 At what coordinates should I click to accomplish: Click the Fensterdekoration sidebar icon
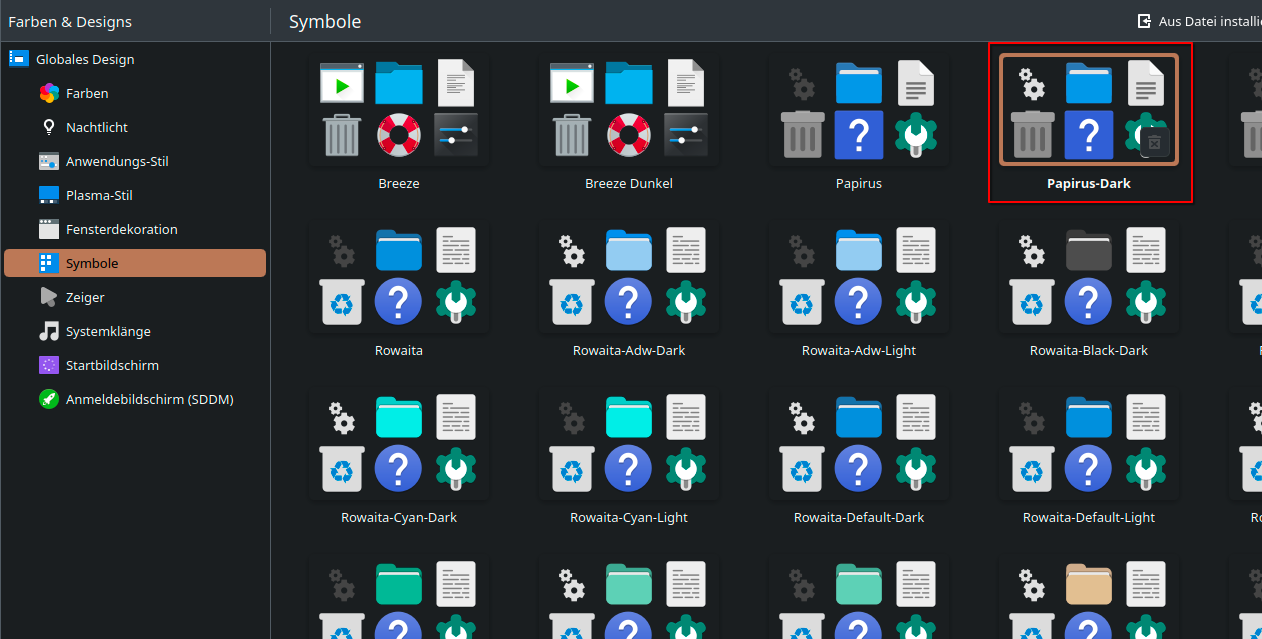point(49,229)
